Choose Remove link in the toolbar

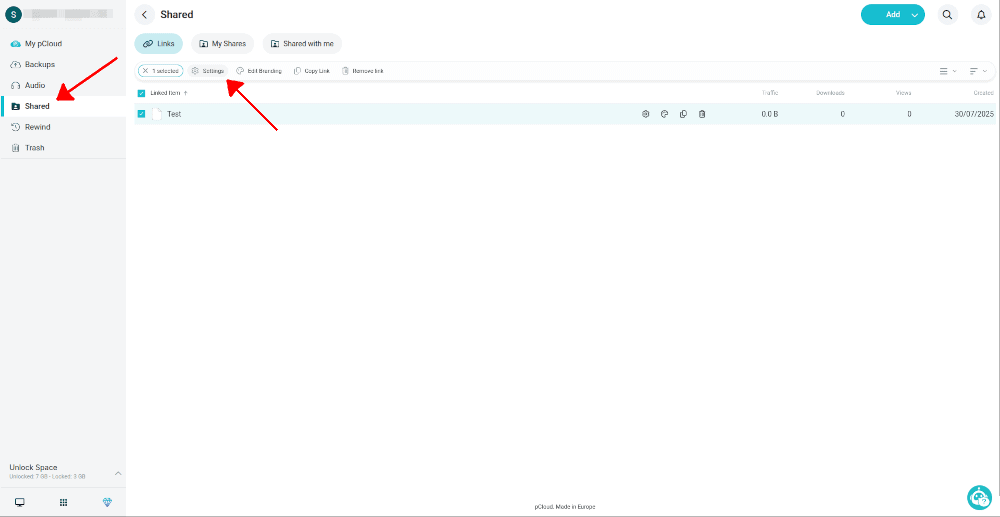(363, 71)
